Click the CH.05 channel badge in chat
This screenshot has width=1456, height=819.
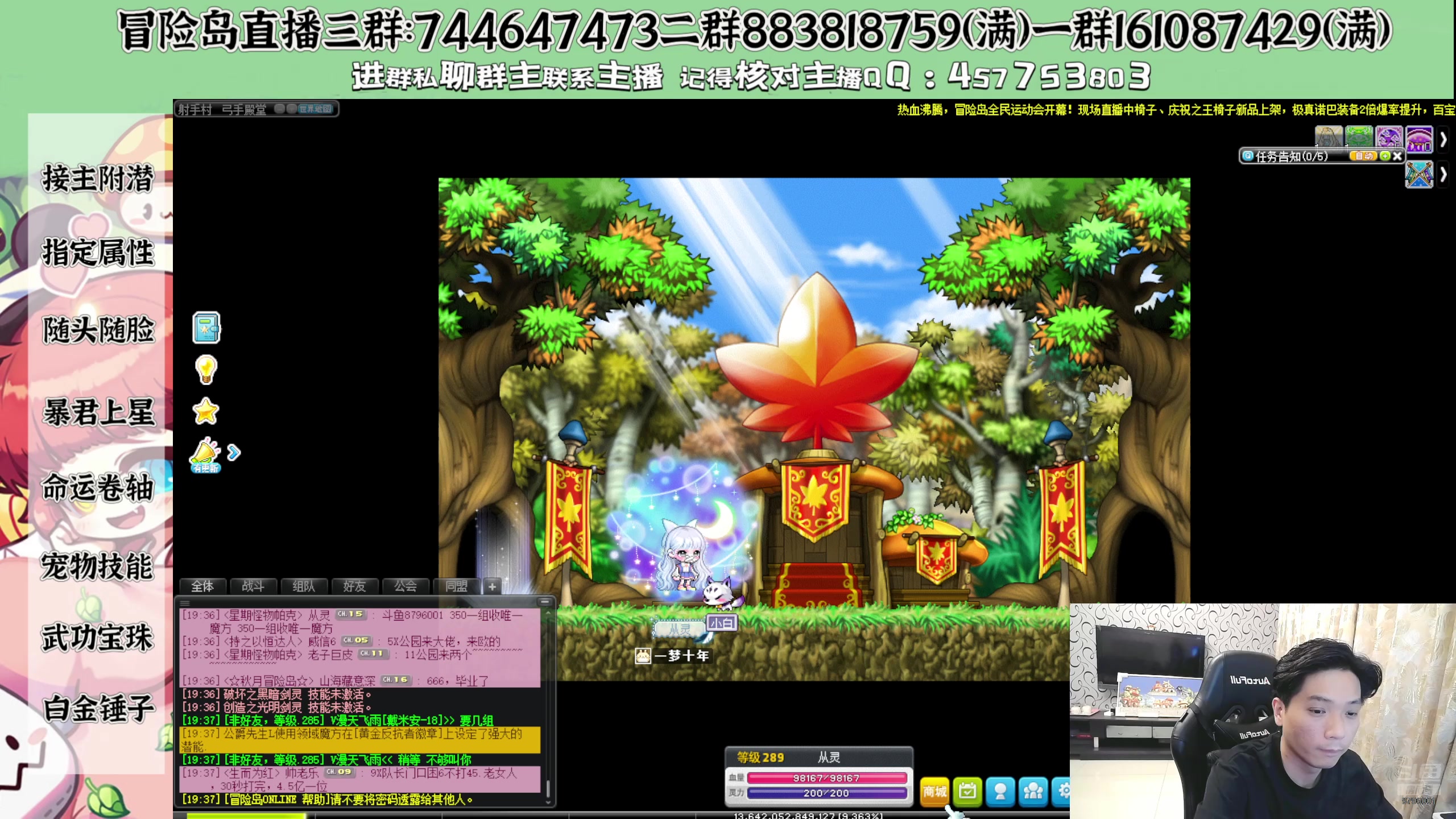[x=356, y=640]
